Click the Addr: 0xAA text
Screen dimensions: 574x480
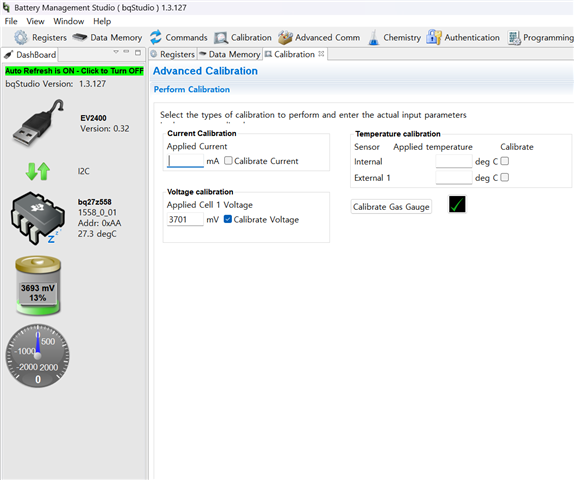point(99,223)
